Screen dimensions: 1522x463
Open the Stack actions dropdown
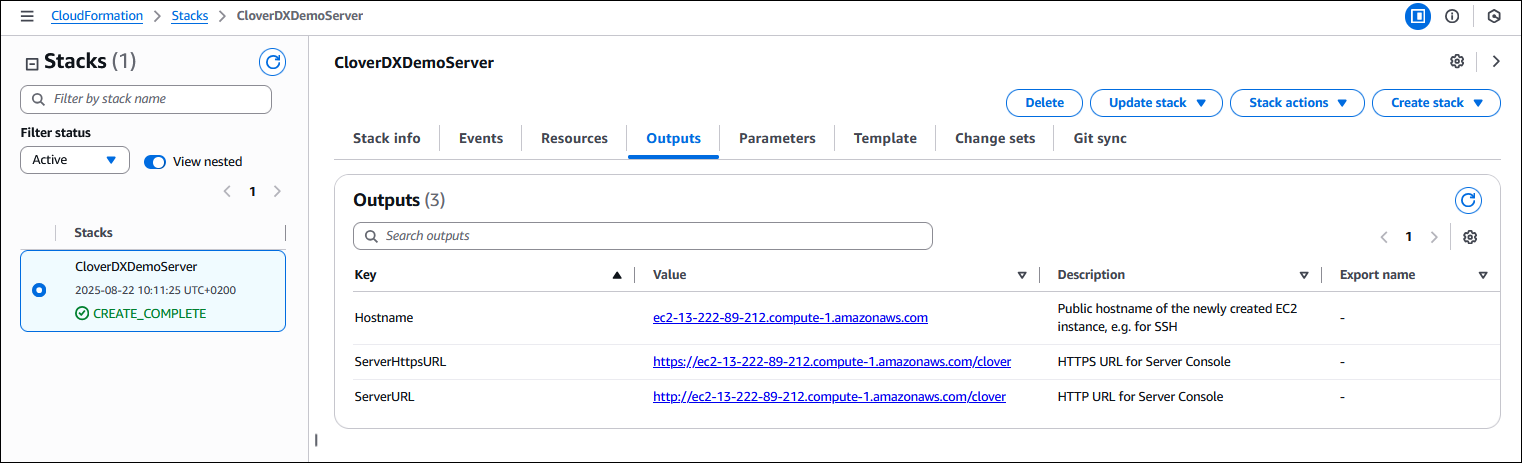click(x=1297, y=102)
